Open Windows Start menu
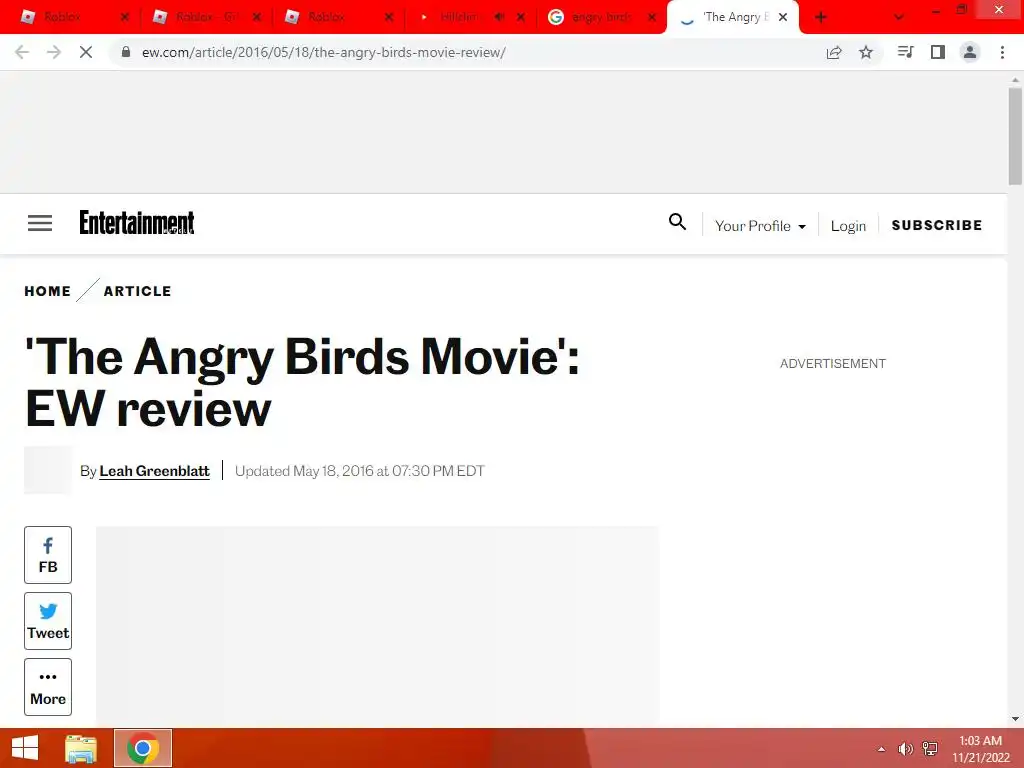This screenshot has width=1024, height=768. click(25, 748)
